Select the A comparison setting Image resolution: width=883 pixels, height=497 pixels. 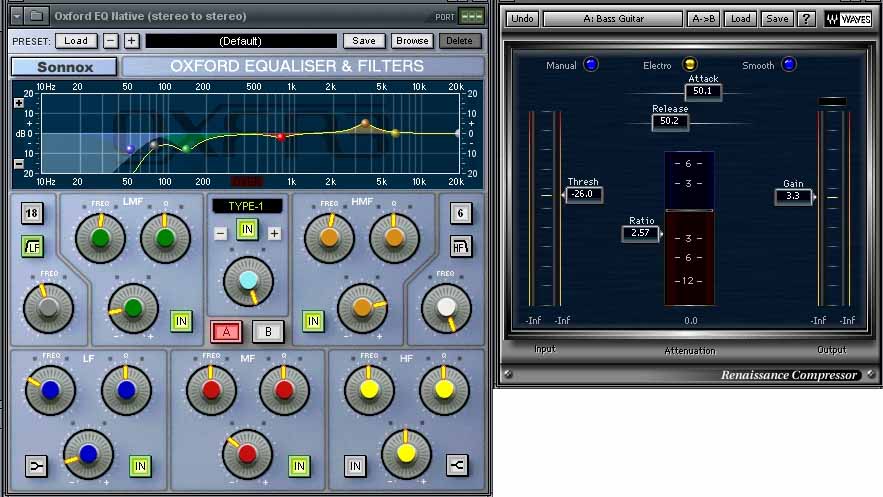pyautogui.click(x=226, y=332)
